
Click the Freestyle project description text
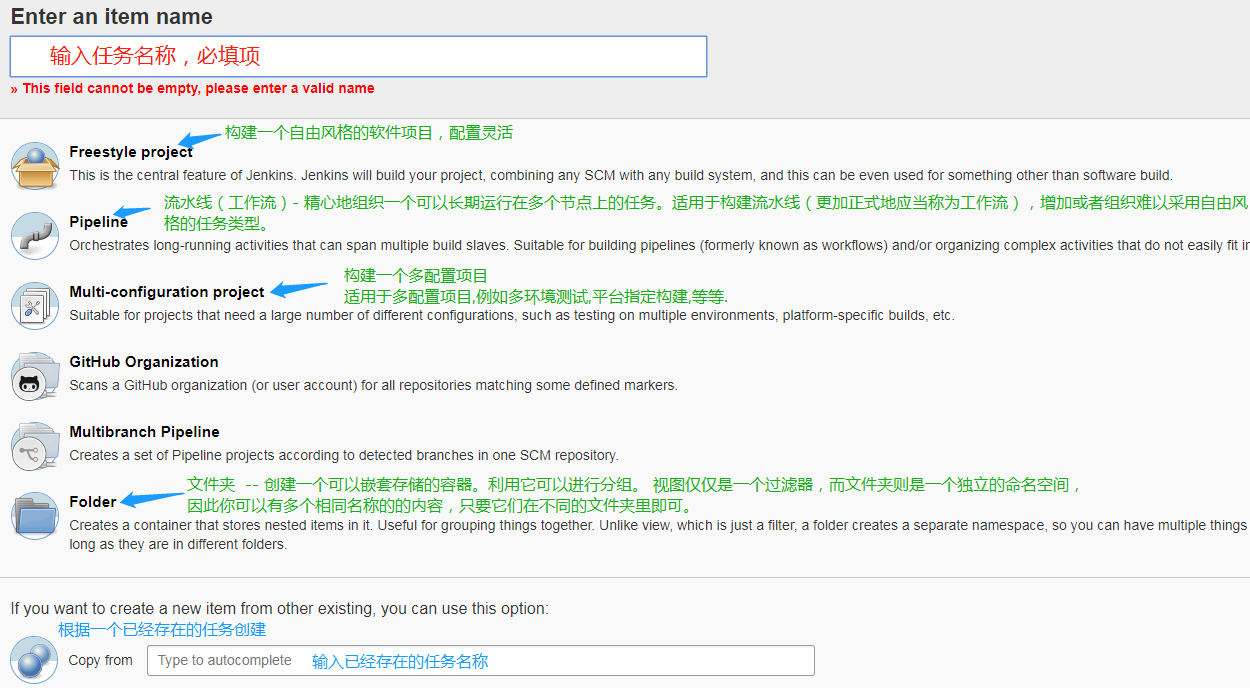[x=621, y=175]
